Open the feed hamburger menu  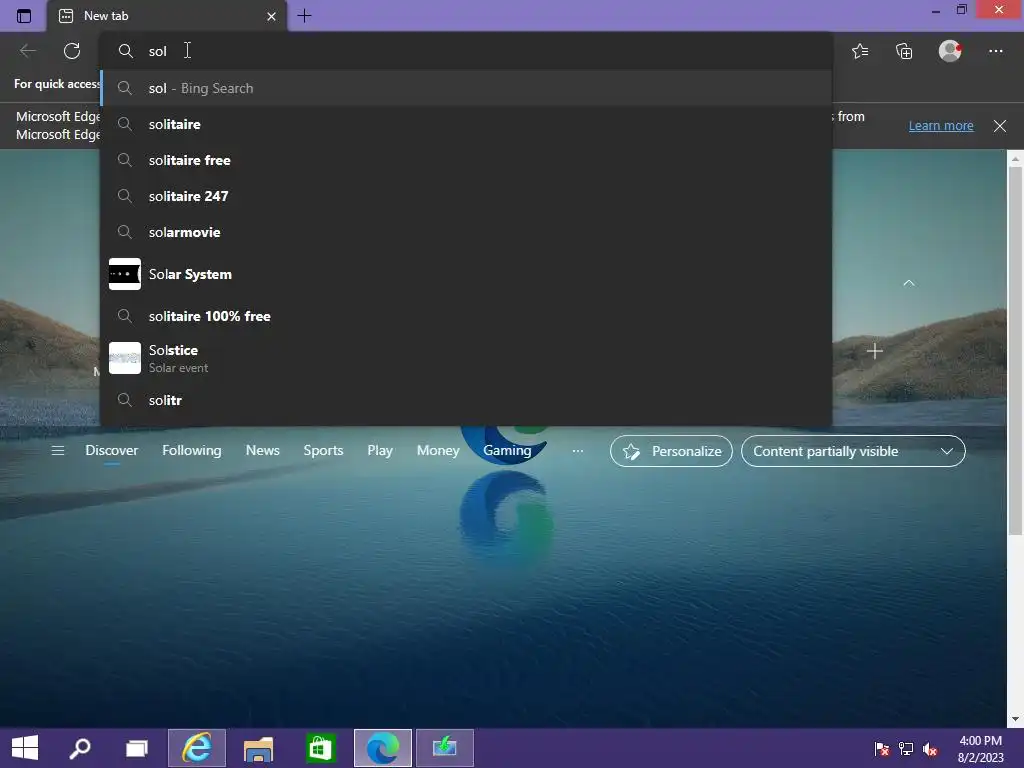[x=57, y=451]
